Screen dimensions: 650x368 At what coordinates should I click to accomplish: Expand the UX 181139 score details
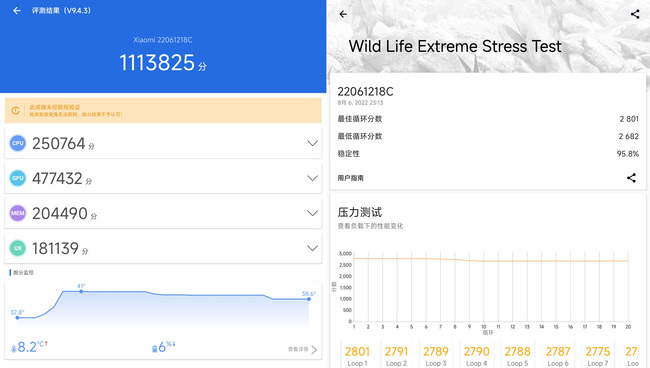[312, 248]
